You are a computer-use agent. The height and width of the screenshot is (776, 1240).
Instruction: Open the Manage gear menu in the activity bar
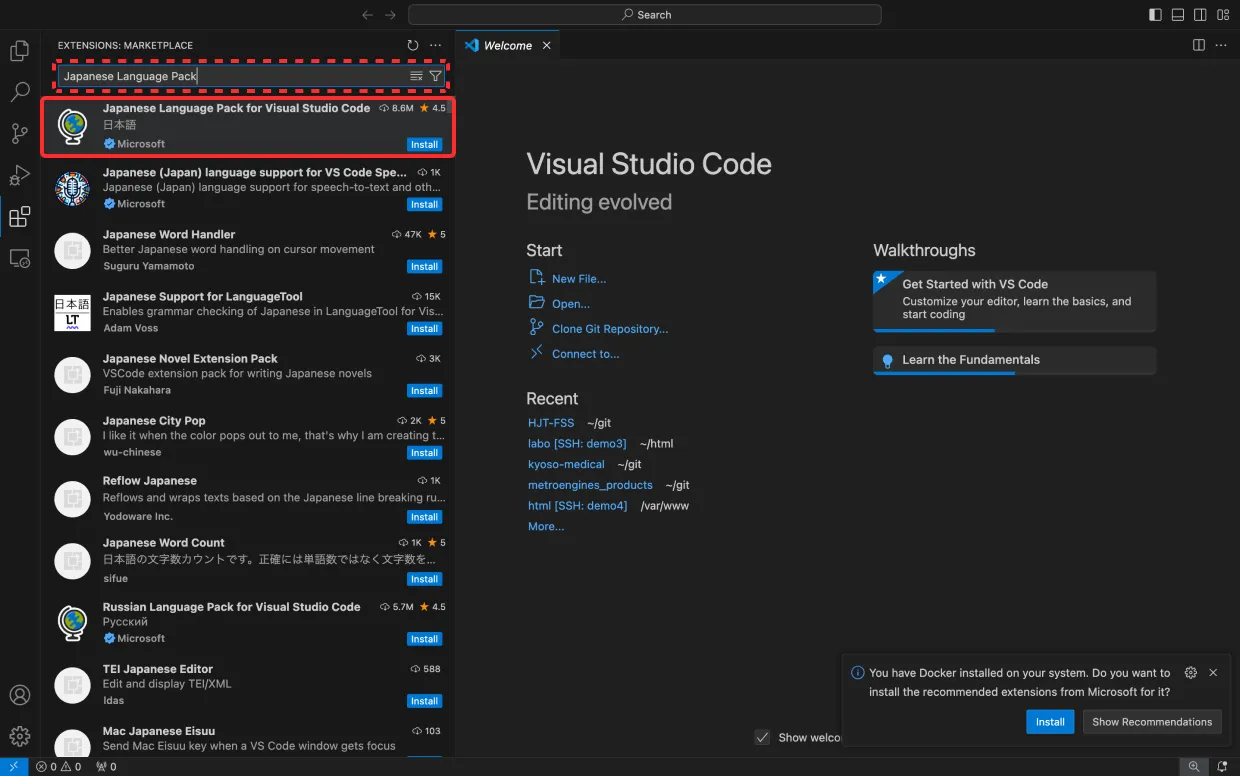pyautogui.click(x=19, y=736)
